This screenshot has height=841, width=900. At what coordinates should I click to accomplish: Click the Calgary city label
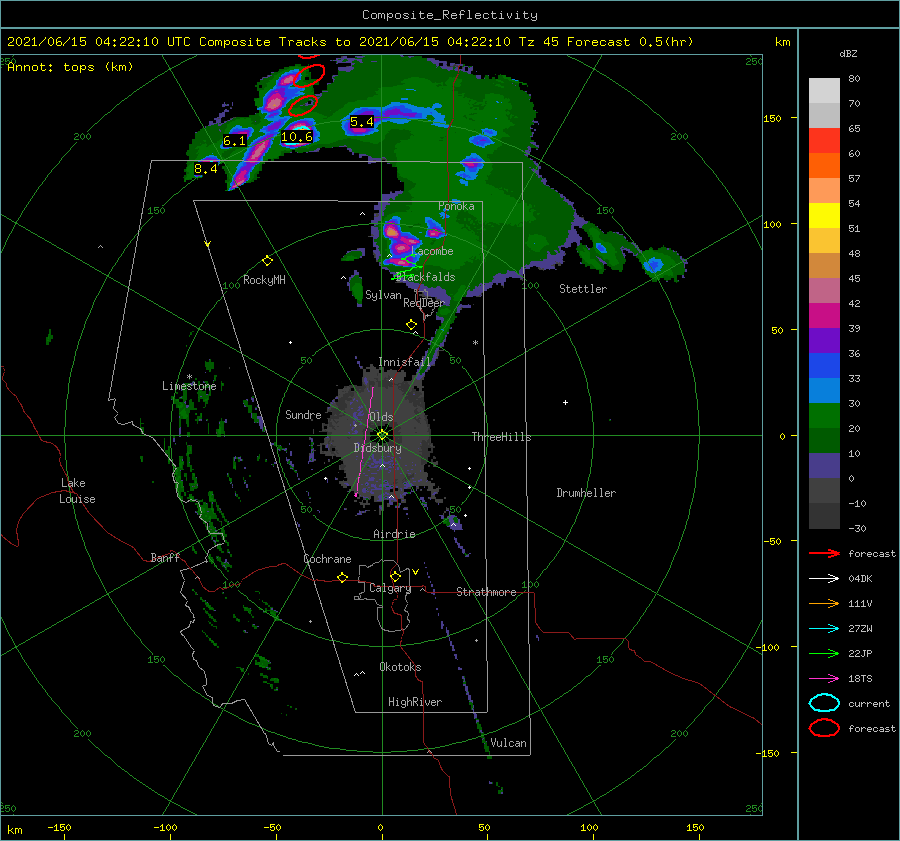[x=390, y=588]
